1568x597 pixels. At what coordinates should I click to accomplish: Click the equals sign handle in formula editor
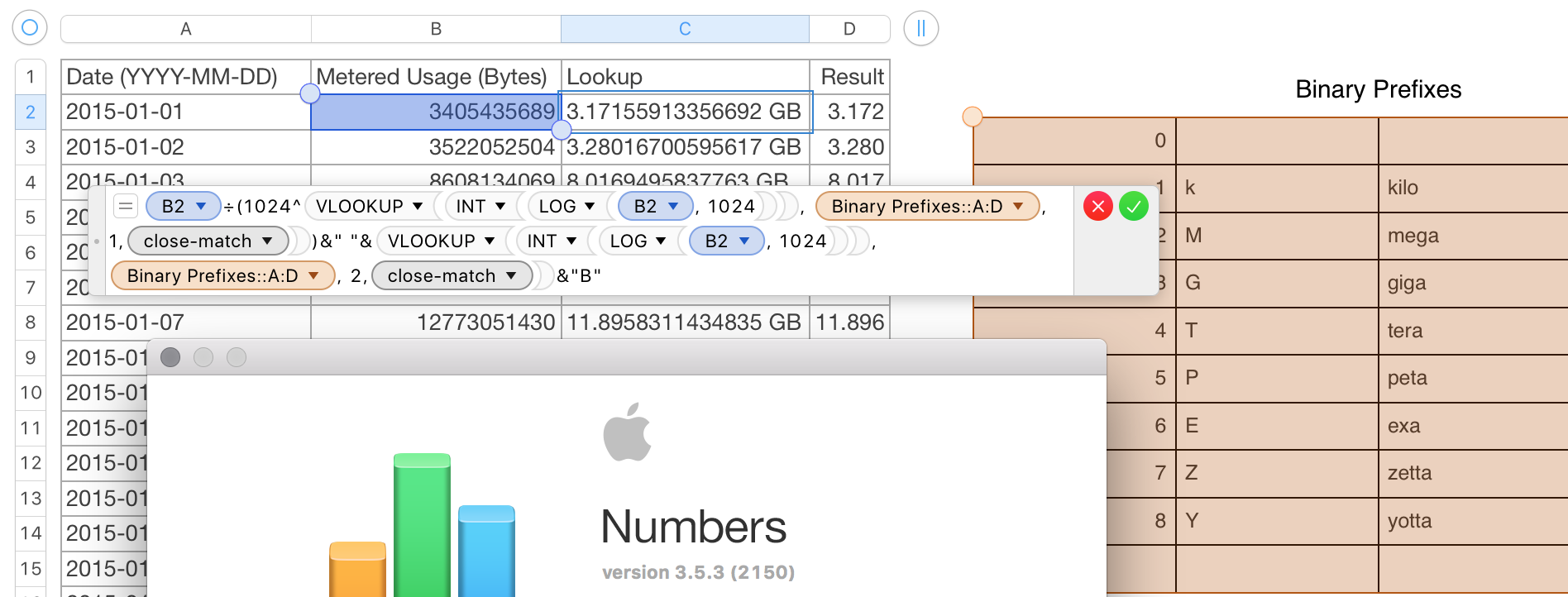125,206
